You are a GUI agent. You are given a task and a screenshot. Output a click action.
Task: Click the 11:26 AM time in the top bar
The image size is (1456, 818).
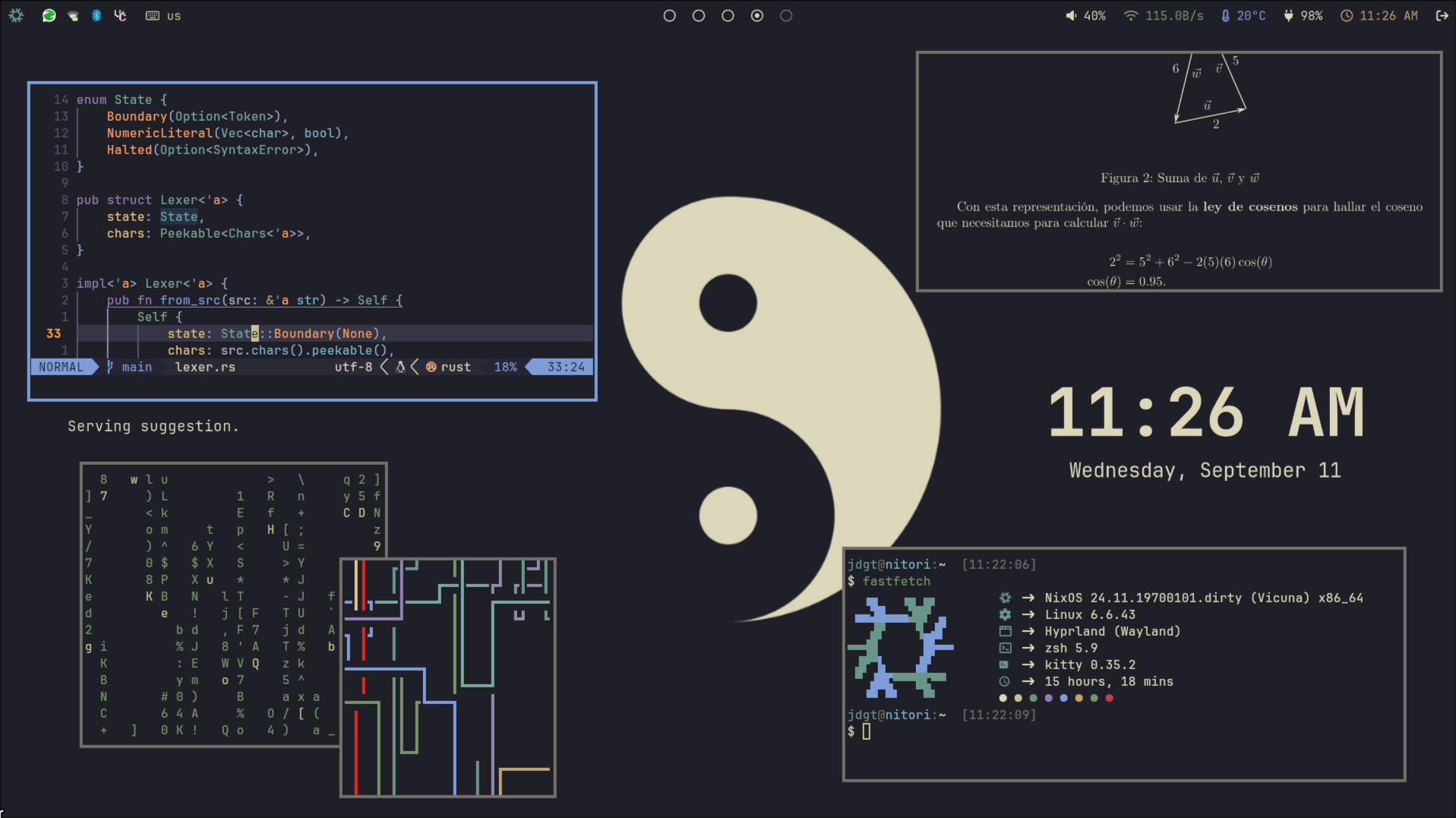tap(1388, 15)
